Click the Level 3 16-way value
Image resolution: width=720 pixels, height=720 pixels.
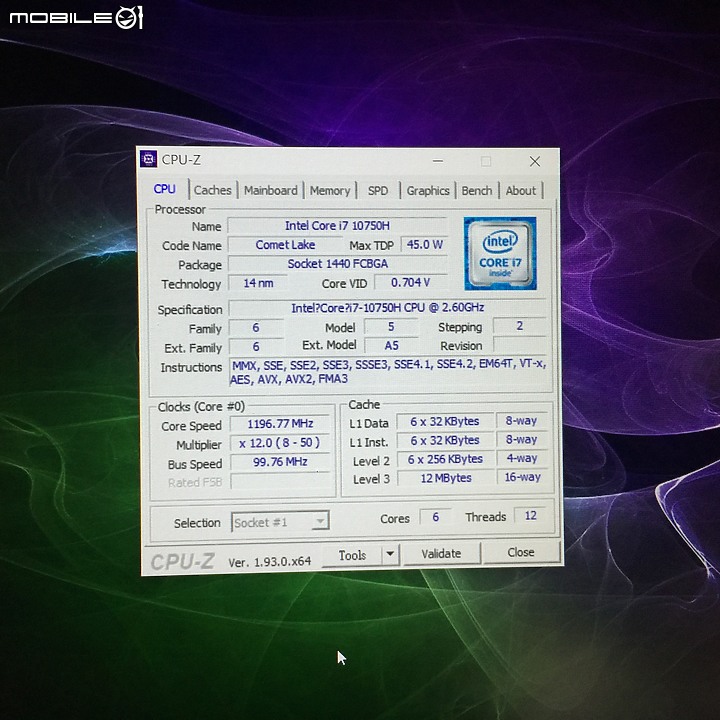523,477
